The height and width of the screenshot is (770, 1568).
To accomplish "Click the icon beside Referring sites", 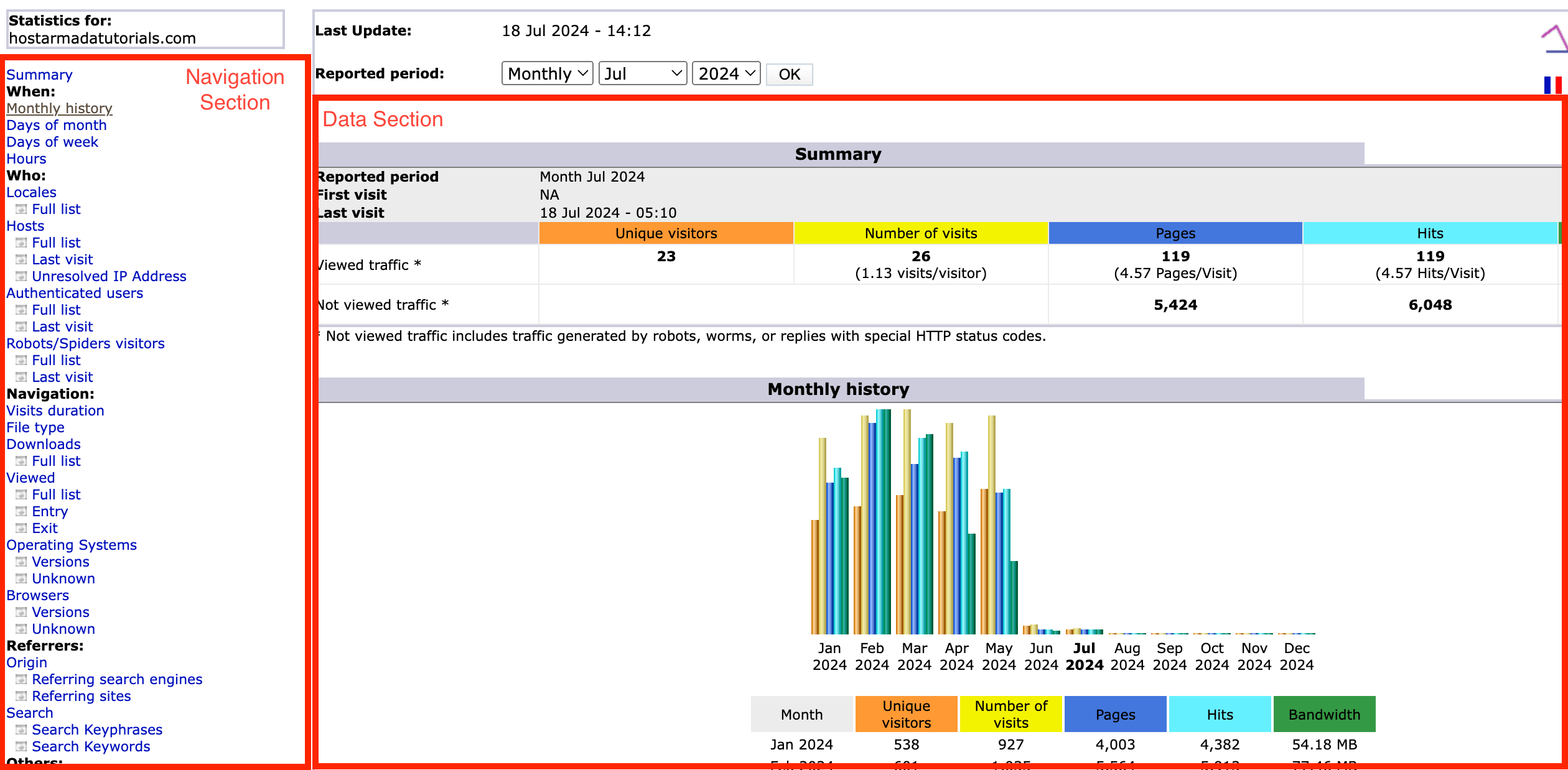I will pos(21,696).
